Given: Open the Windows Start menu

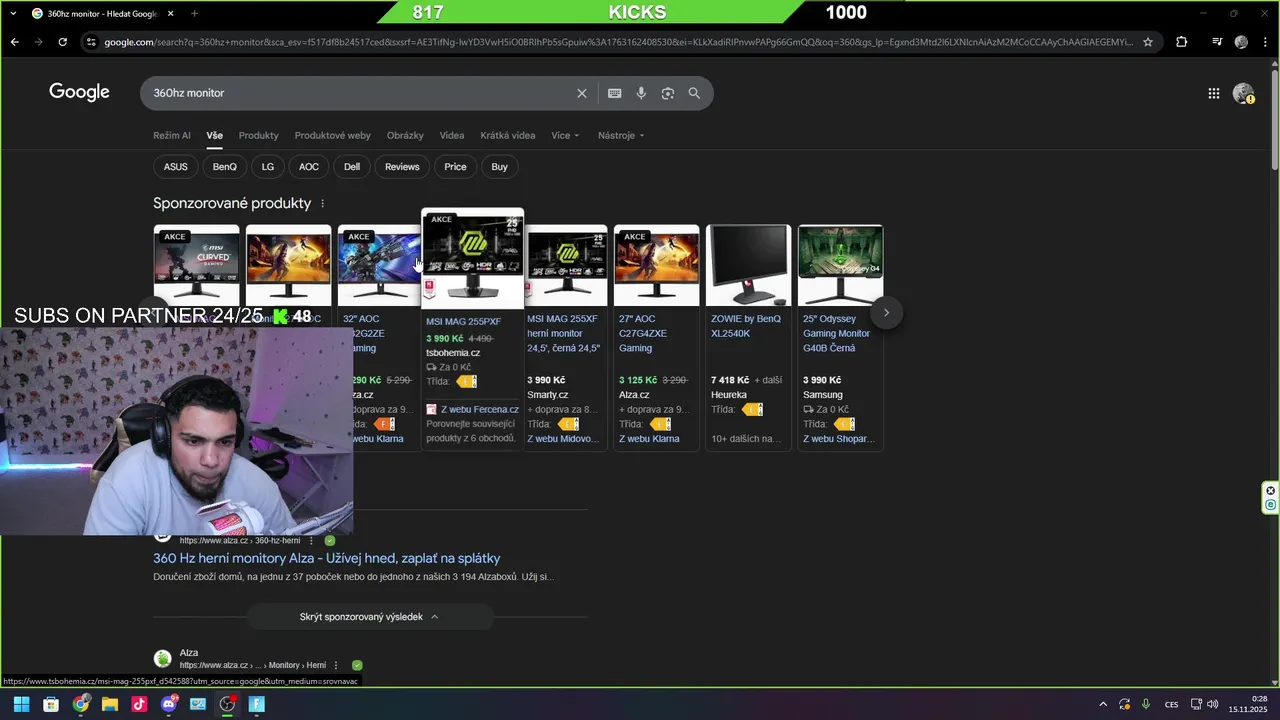Looking at the screenshot, I should pyautogui.click(x=21, y=704).
